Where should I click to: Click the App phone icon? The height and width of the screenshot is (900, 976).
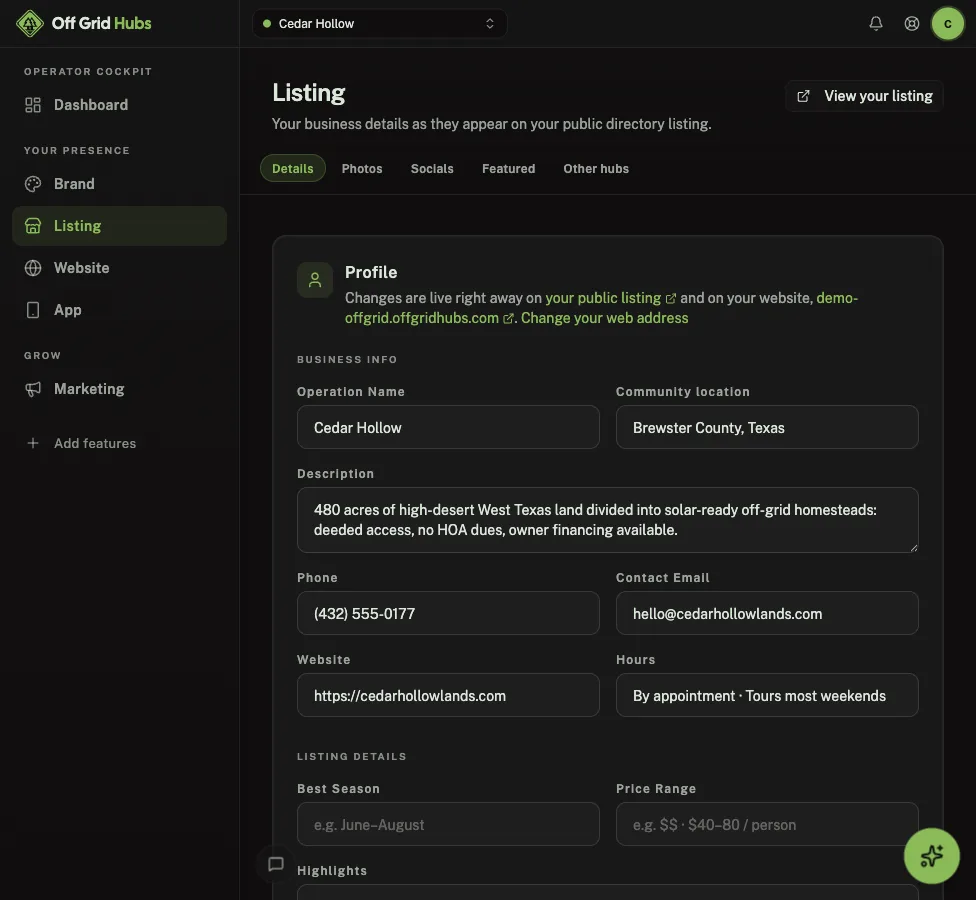tap(32, 310)
